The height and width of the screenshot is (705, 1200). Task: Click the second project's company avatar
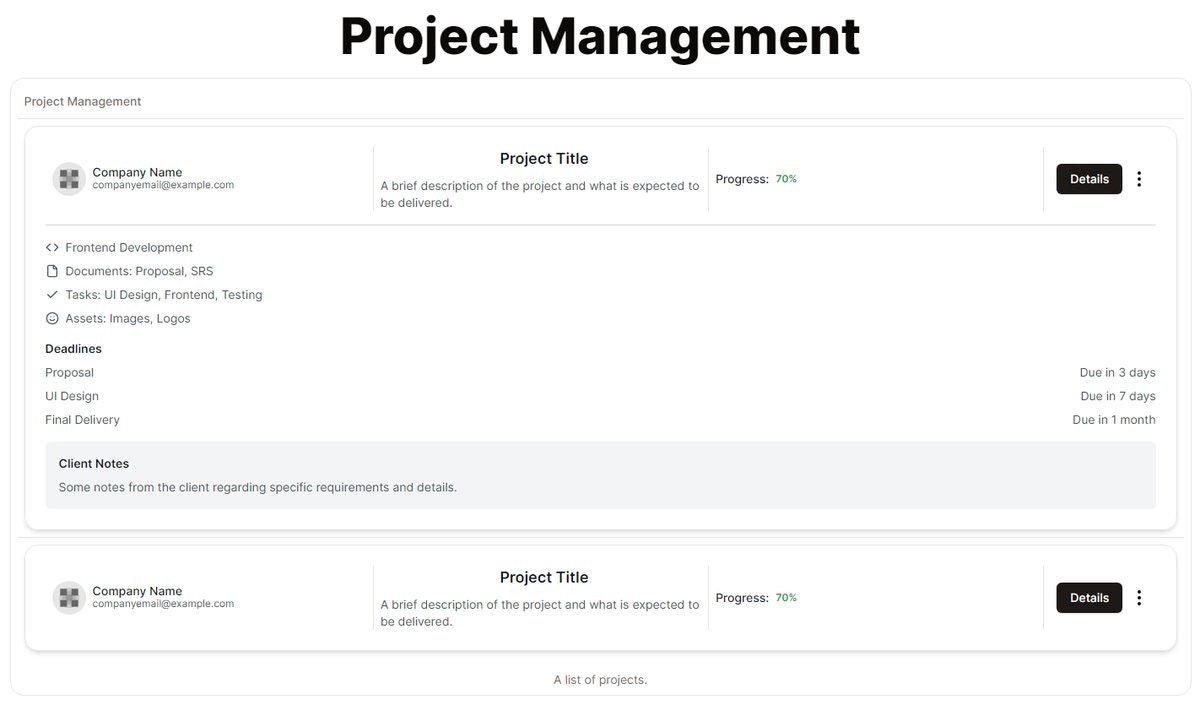pos(69,598)
